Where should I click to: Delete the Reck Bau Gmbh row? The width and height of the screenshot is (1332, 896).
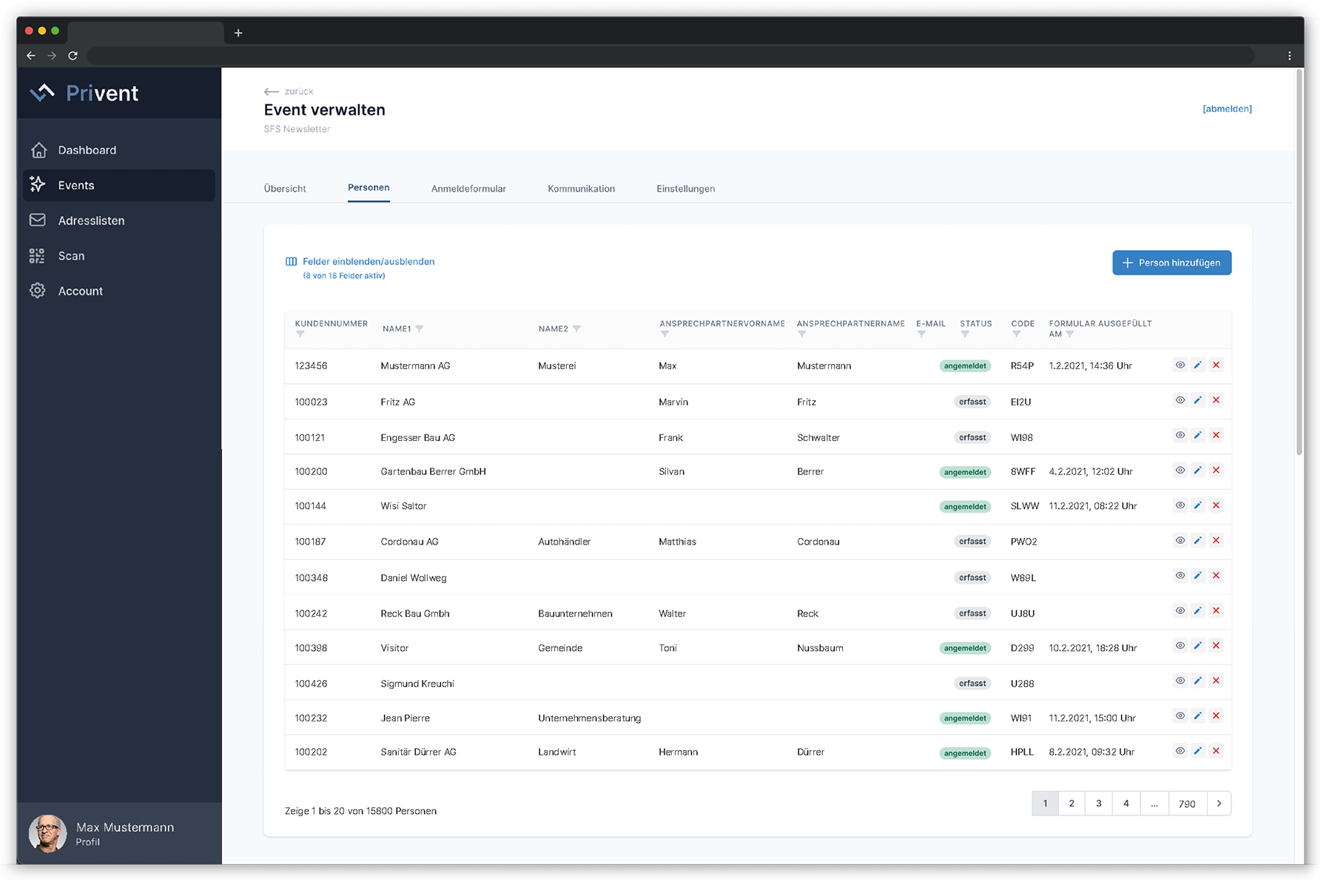click(x=1216, y=610)
